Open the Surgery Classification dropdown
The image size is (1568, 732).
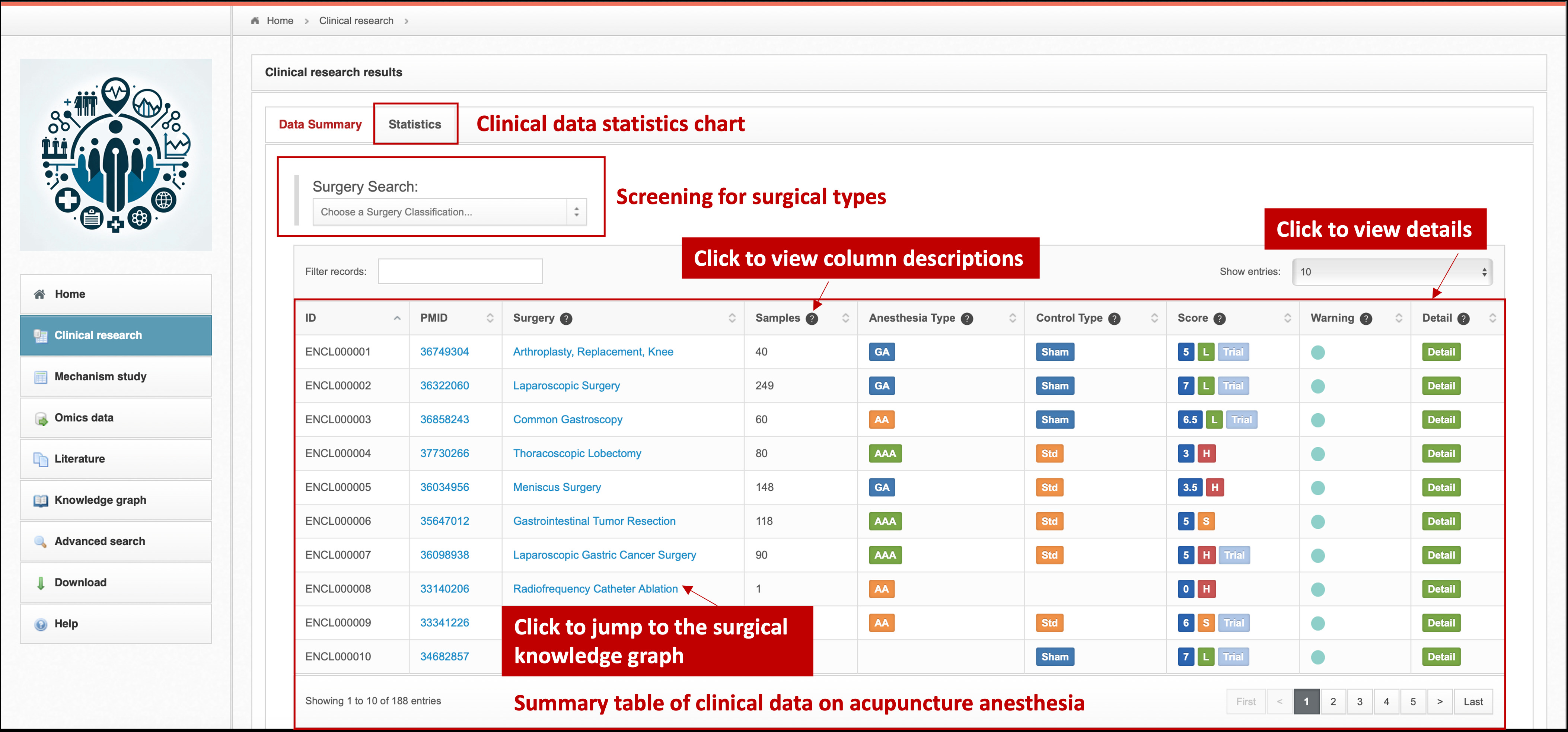[x=449, y=212]
